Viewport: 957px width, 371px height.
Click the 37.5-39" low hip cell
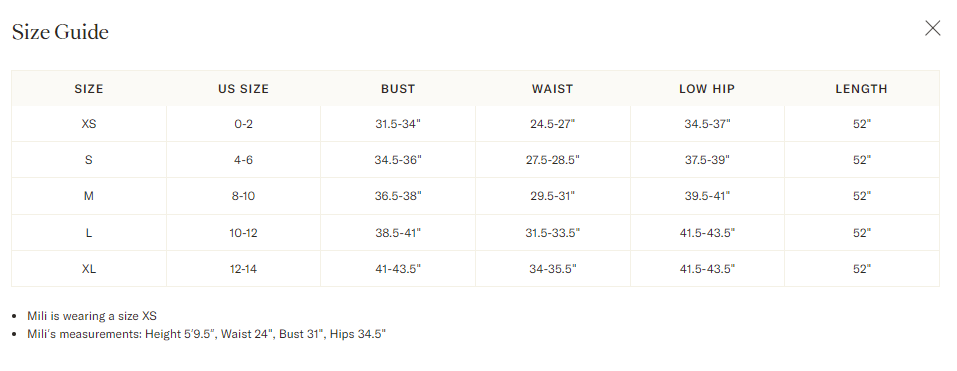tap(707, 160)
